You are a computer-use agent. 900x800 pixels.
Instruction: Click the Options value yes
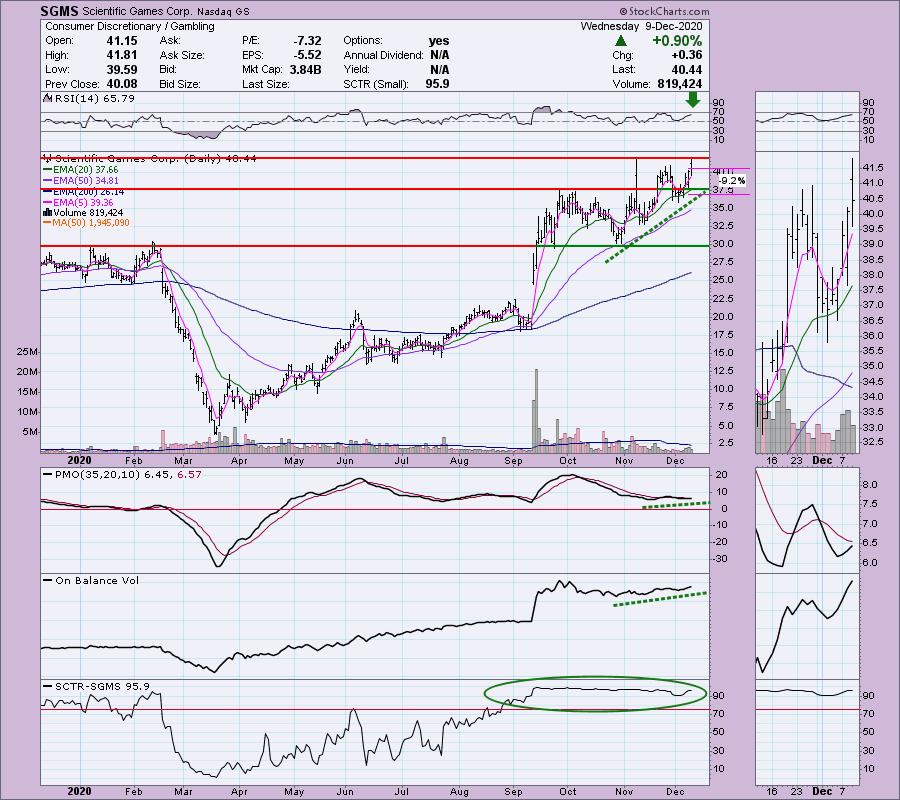(x=439, y=41)
